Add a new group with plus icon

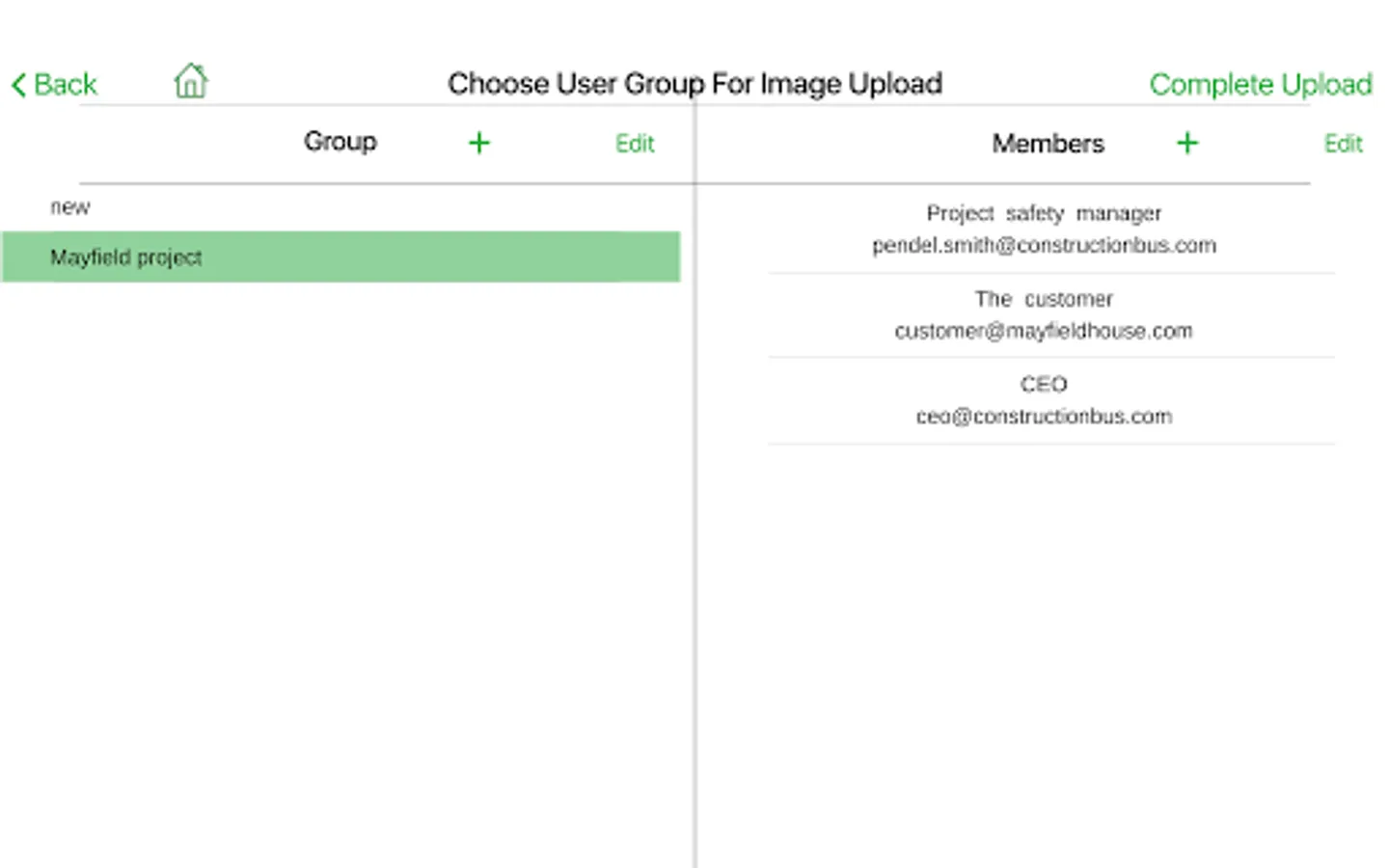click(x=479, y=144)
